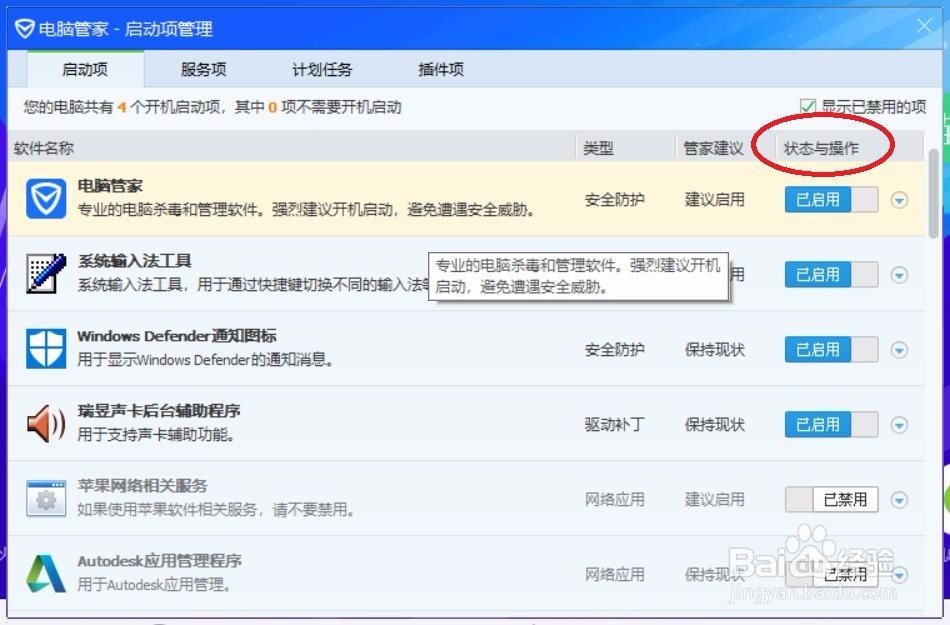Click the 瑞昱声卡 speaker icon
Image resolution: width=950 pixels, height=625 pixels.
click(46, 424)
